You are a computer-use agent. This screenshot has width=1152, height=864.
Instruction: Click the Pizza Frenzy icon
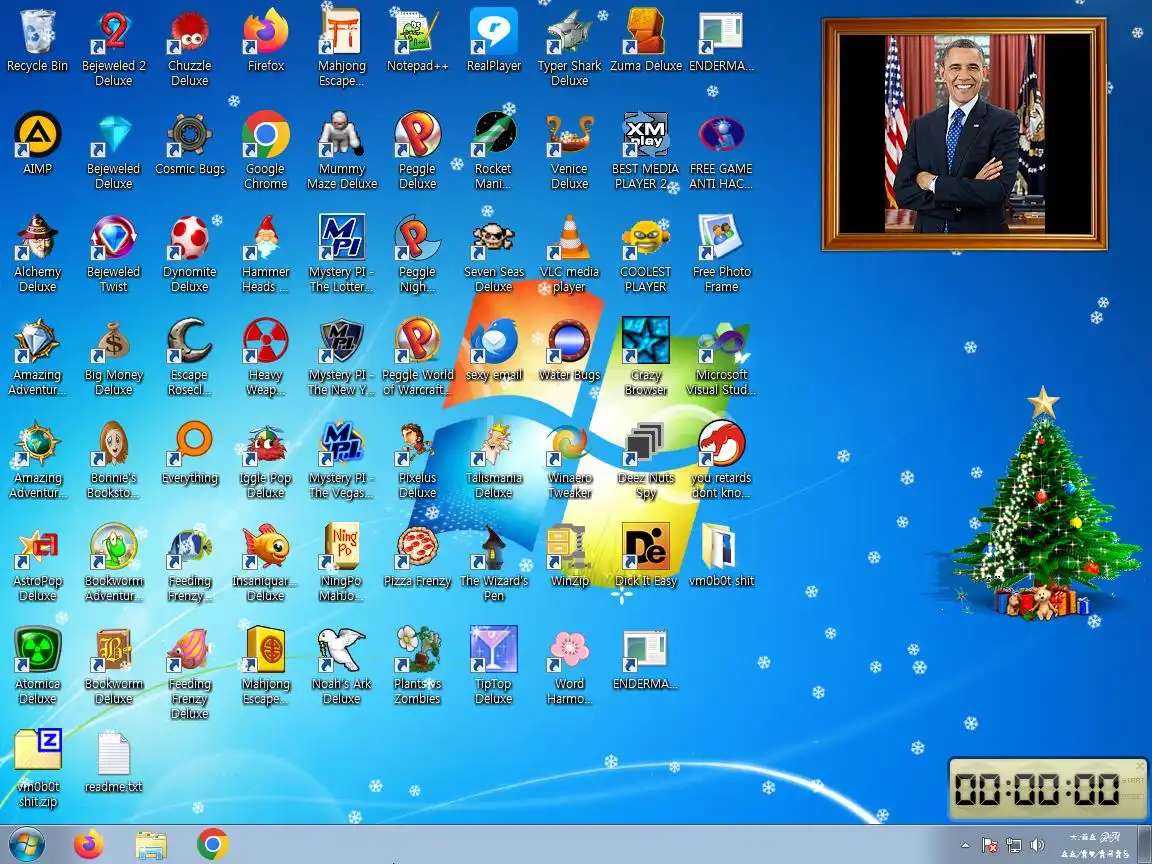click(417, 555)
